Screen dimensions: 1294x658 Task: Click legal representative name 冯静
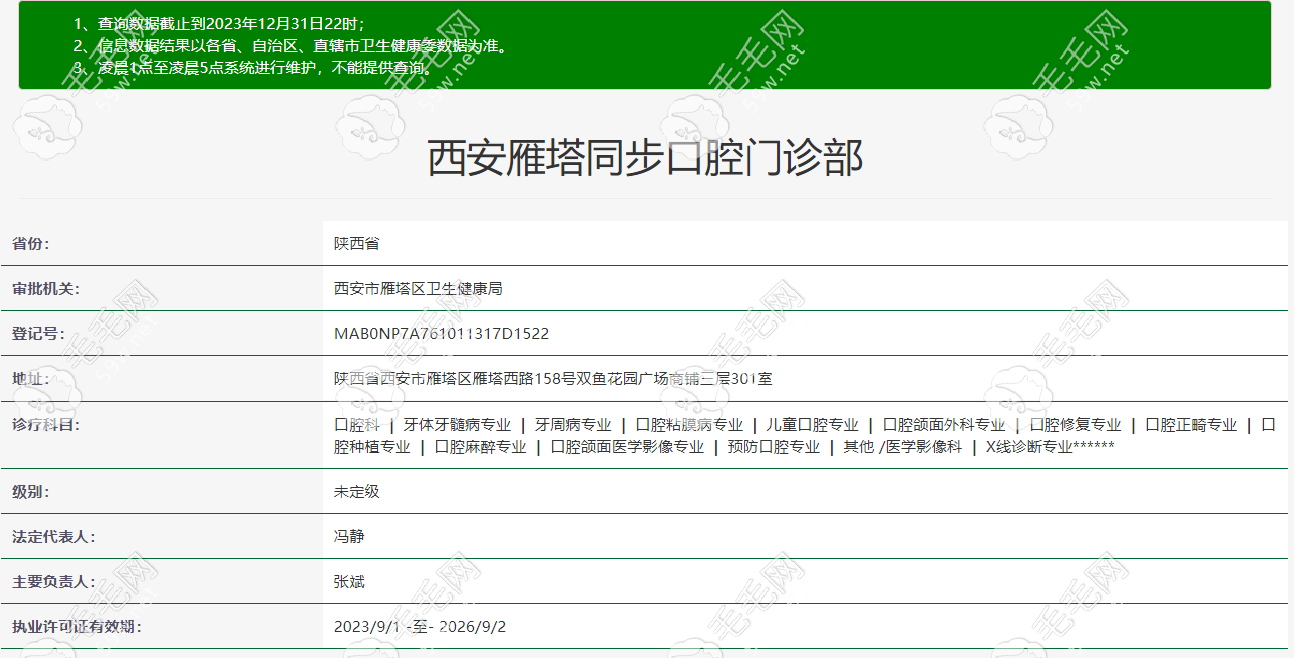pos(349,537)
